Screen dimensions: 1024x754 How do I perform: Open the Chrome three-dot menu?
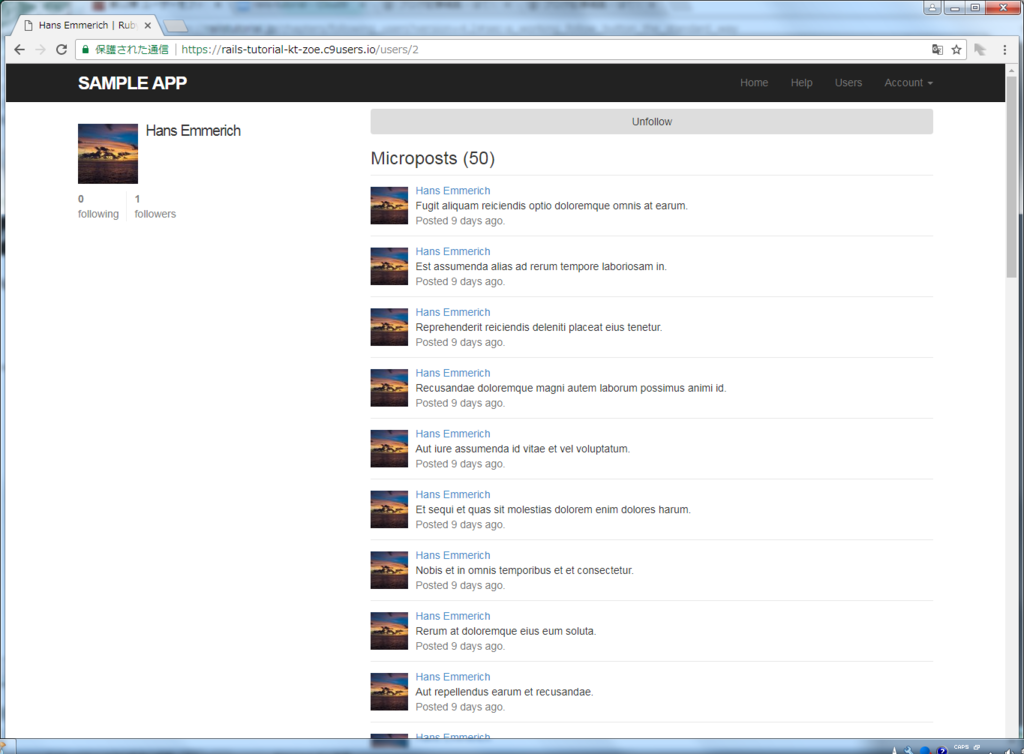pyautogui.click(x=1004, y=50)
